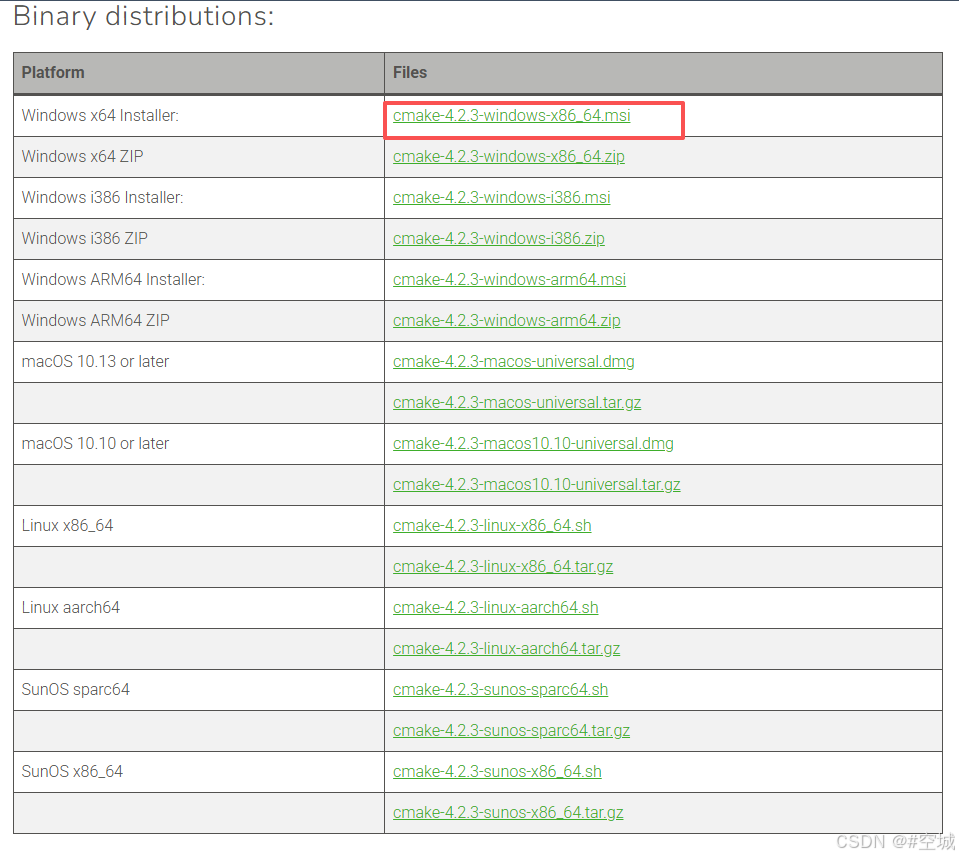Download cmake-4.2.3-linux-aarch64.sh script
The image size is (959, 859).
[x=495, y=608]
